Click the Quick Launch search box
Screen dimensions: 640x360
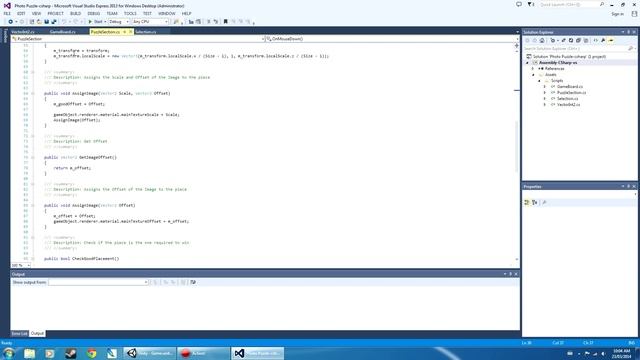click(572, 4)
